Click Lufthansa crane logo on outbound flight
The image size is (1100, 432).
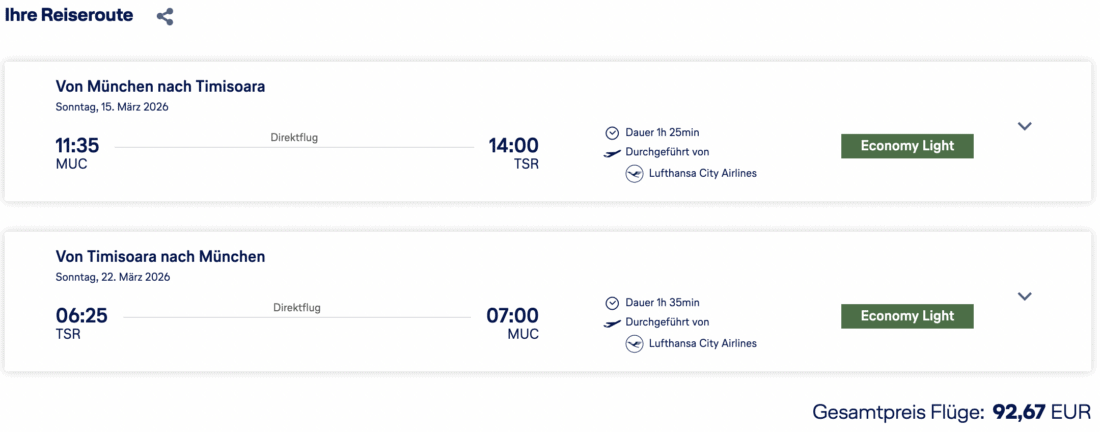(x=633, y=173)
